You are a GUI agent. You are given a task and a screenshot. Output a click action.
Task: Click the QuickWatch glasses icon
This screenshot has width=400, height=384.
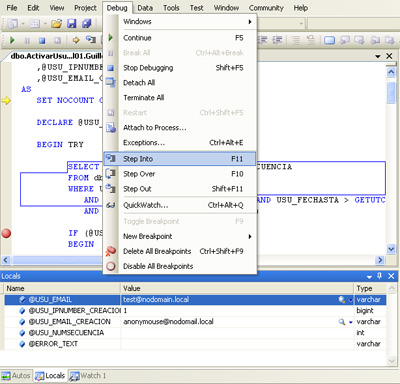[x=111, y=205]
